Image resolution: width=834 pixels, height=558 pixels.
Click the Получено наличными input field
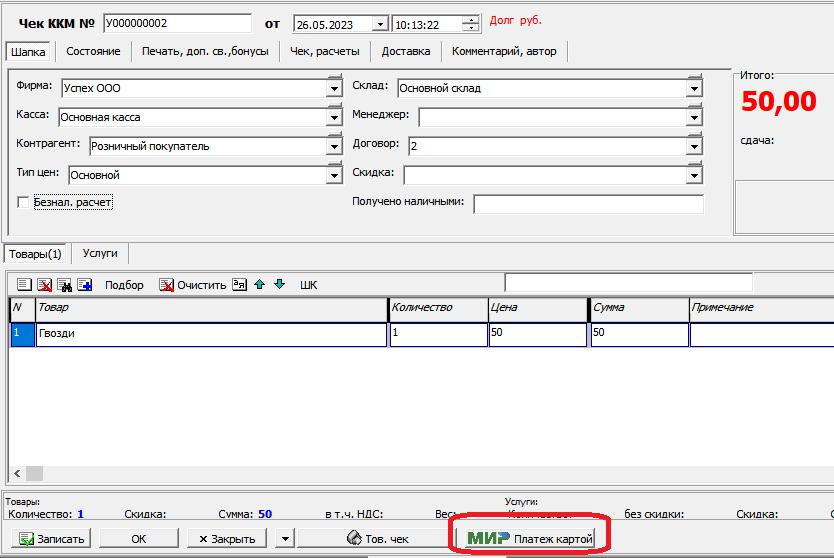click(588, 204)
